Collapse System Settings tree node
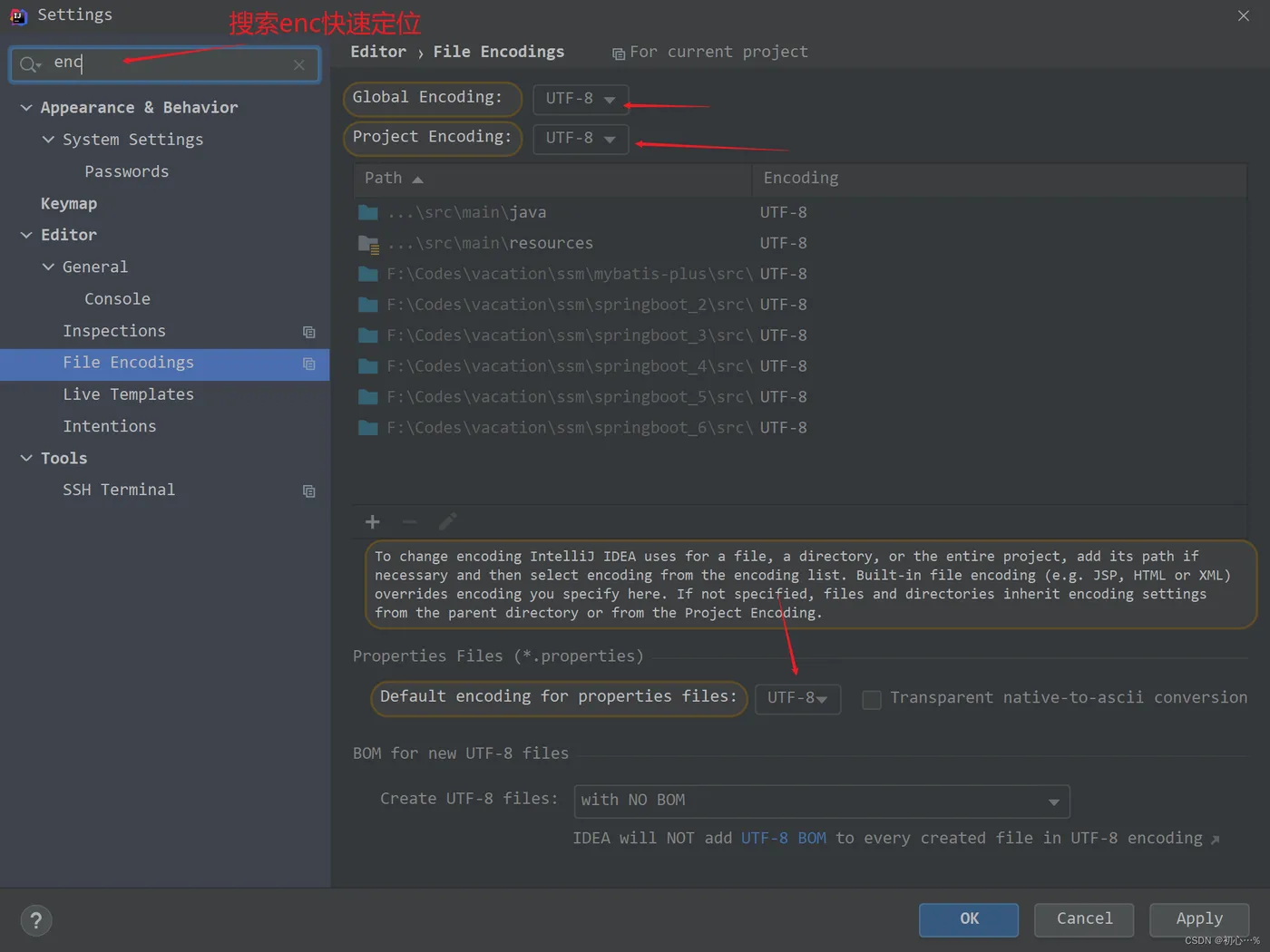 [48, 140]
